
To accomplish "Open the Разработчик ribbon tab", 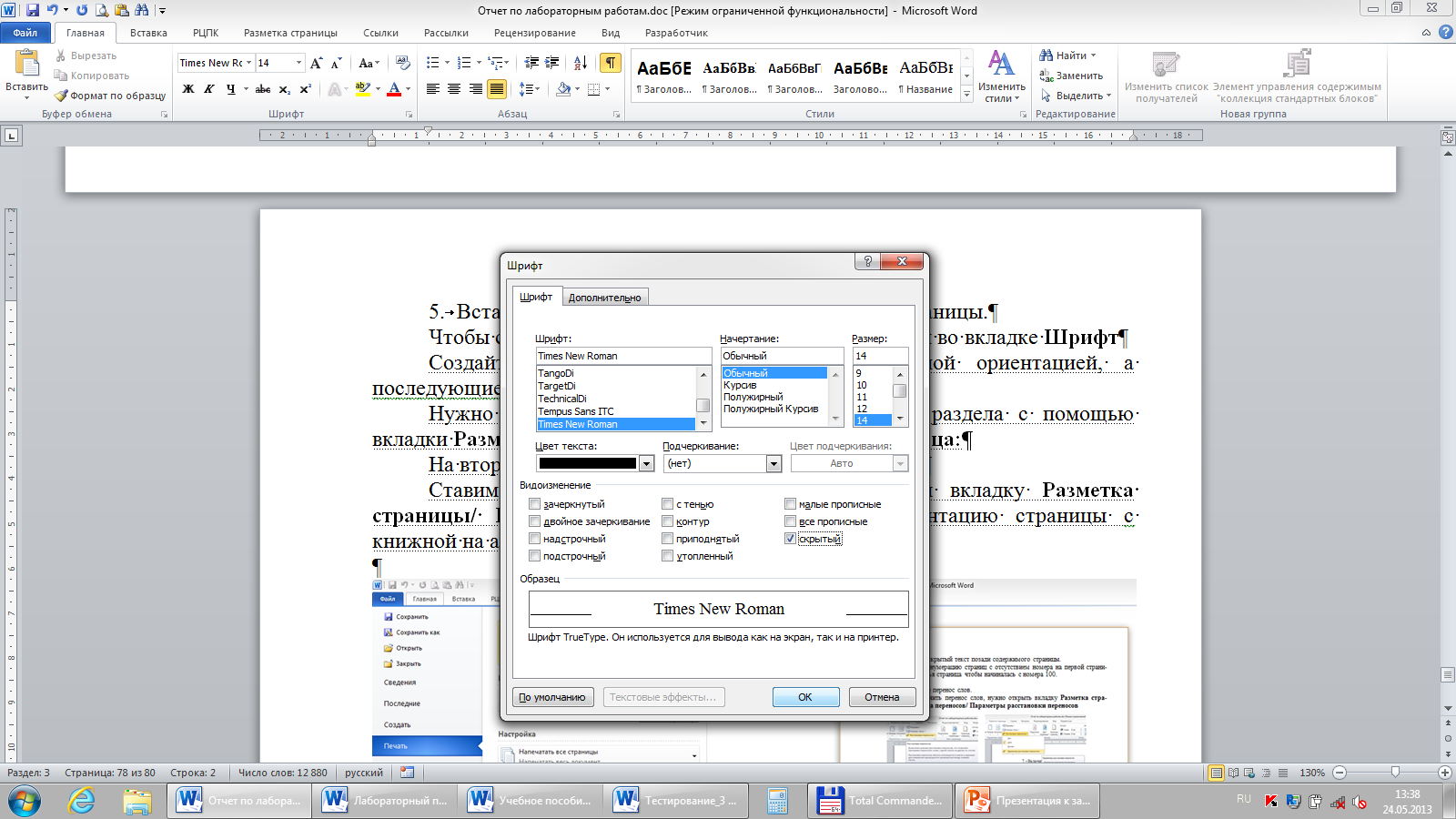I will (x=676, y=33).
